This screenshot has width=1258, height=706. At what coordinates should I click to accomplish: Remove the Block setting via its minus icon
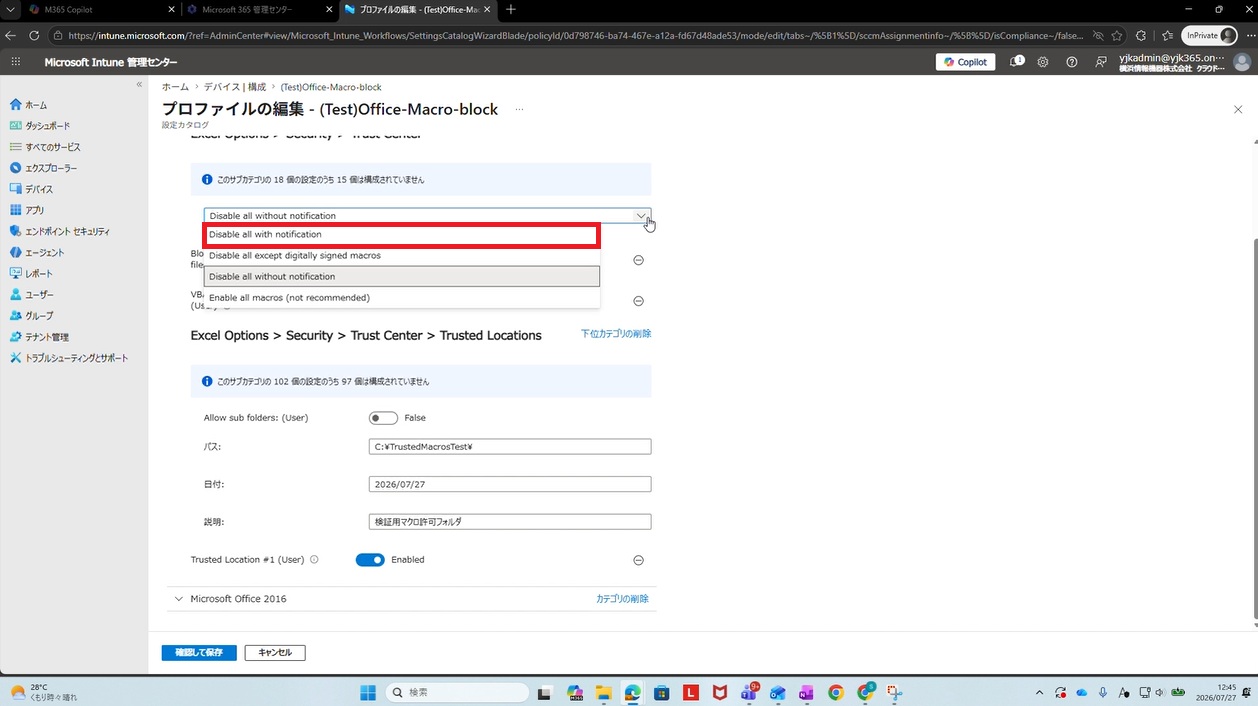click(x=639, y=260)
